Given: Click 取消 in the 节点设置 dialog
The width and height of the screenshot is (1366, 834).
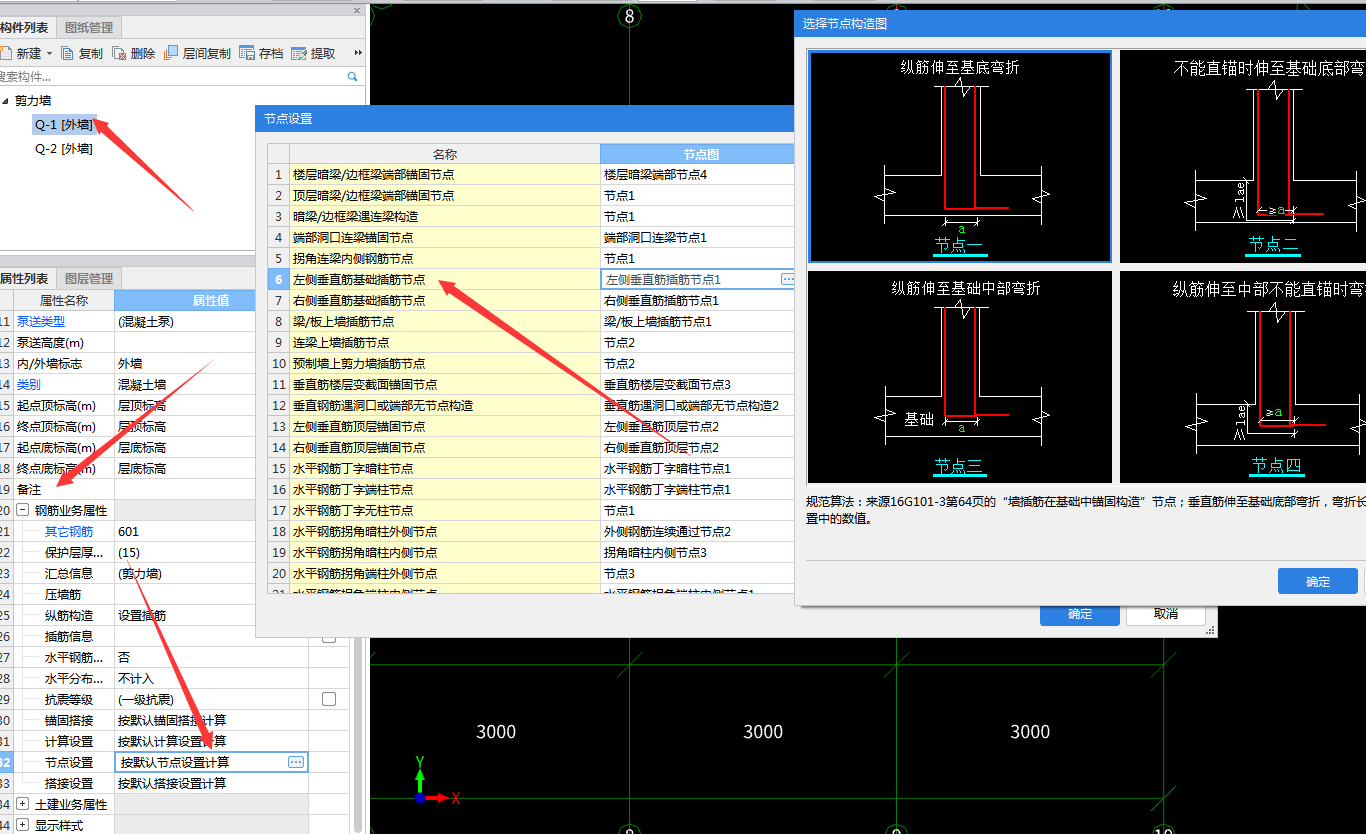Looking at the screenshot, I should point(1165,614).
